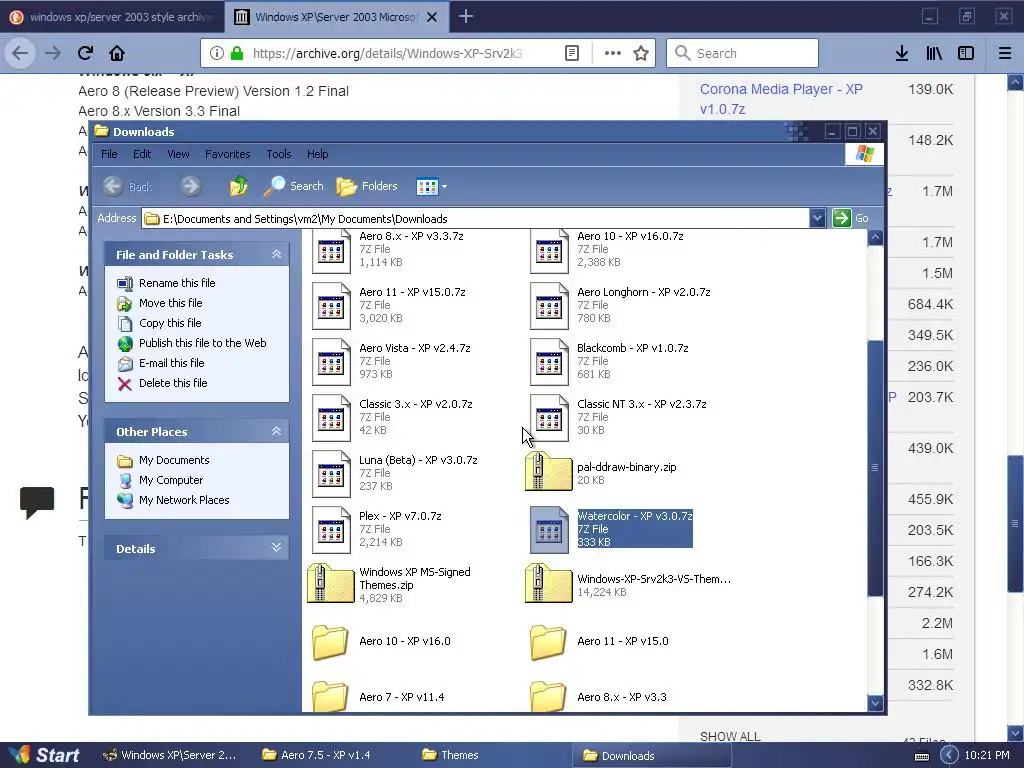Select the Aero 11 - XP v15.0.7z file icon
1024x768 pixels.
tap(331, 306)
